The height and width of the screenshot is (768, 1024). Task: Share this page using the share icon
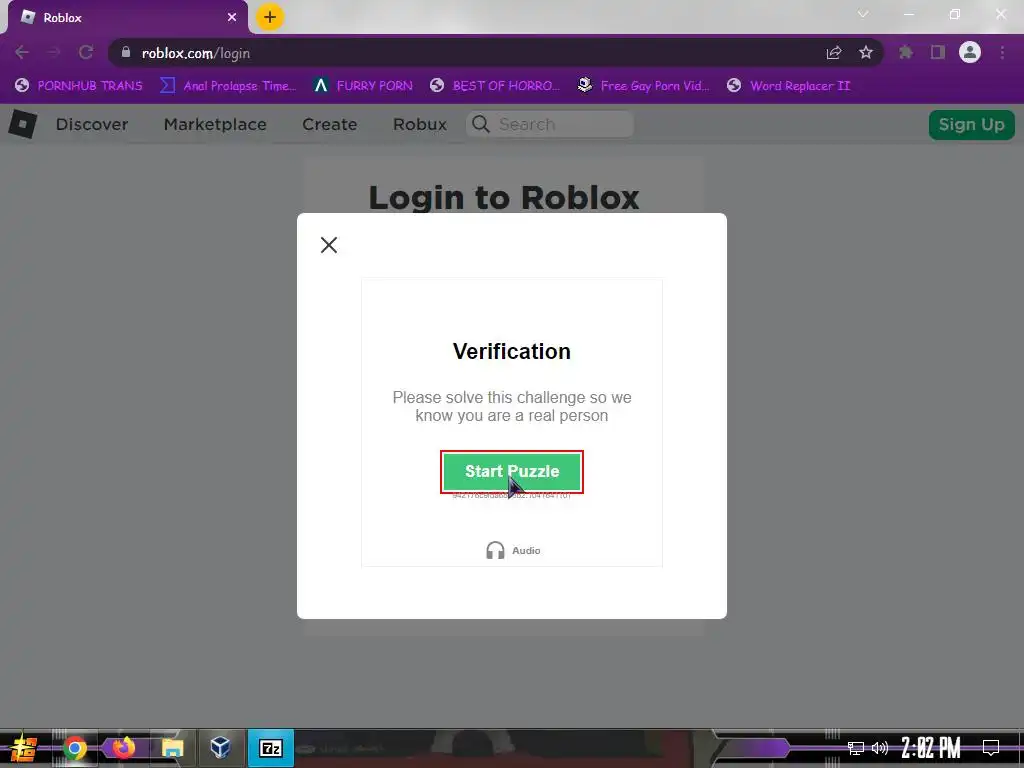[x=834, y=52]
